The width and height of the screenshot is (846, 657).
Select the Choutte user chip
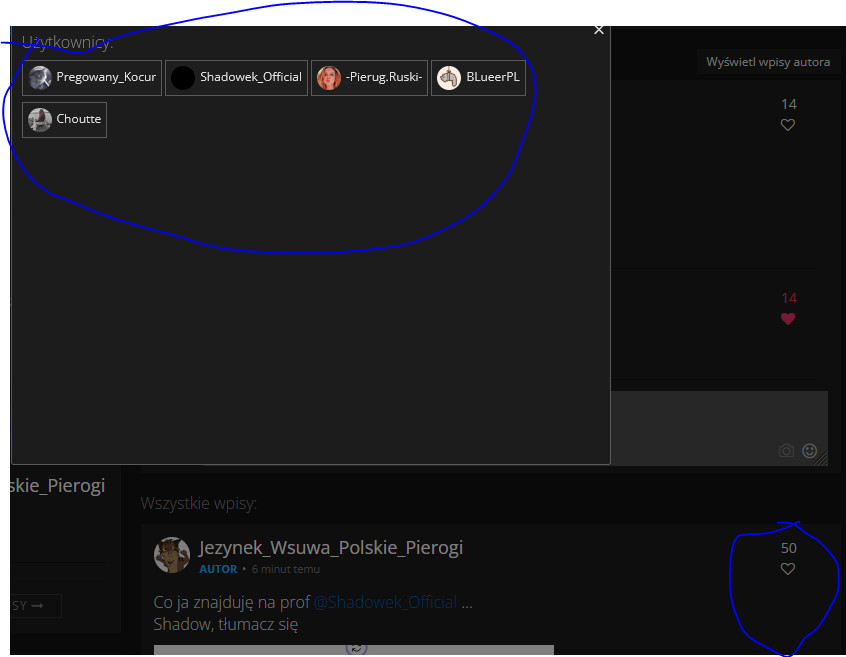click(x=64, y=119)
